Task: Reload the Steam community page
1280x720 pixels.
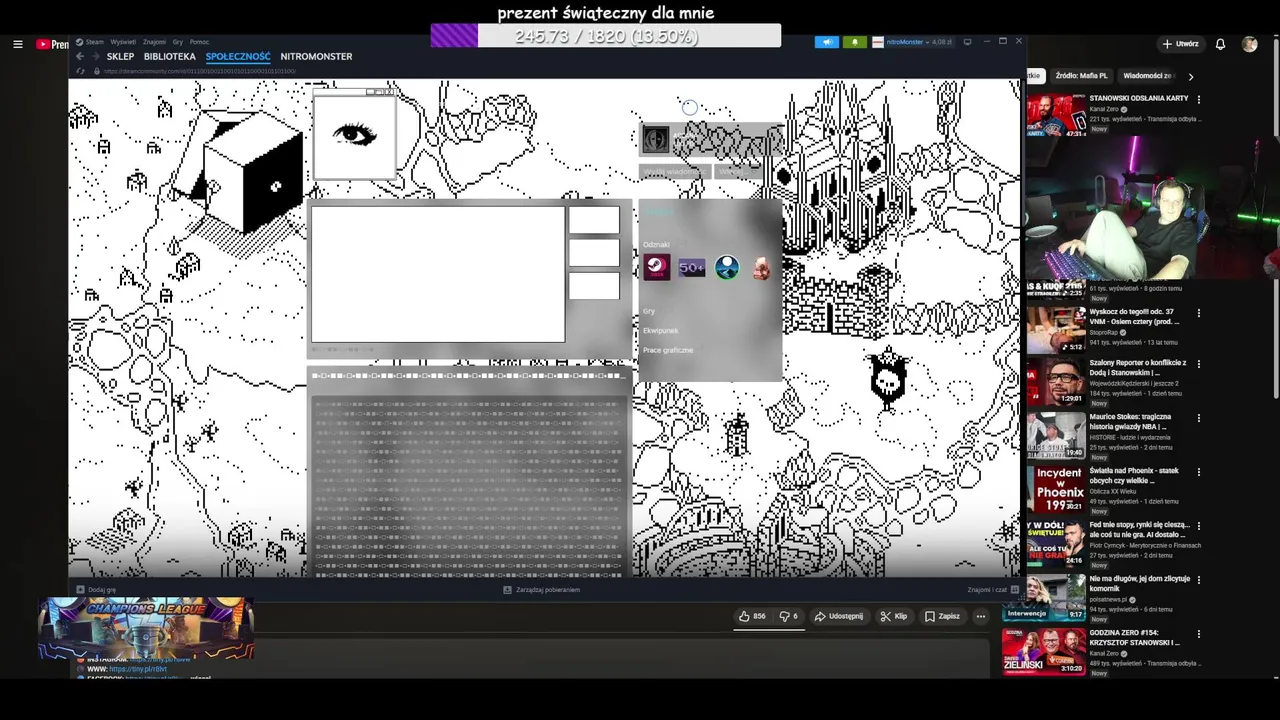Action: tap(81, 71)
